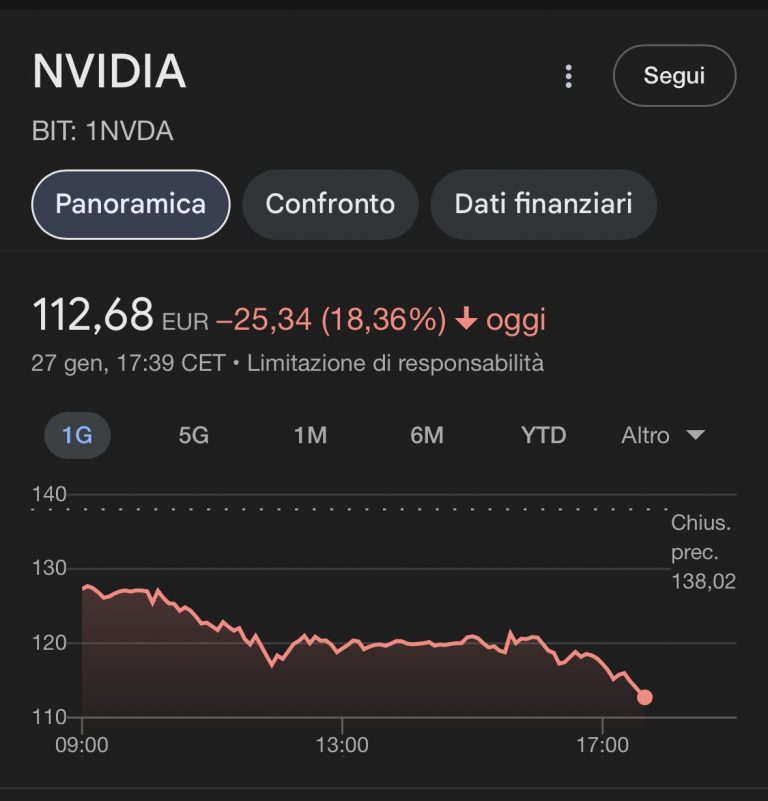Viewport: 768px width, 801px height.
Task: Click the 112,68 EUR price value
Action: point(121,315)
